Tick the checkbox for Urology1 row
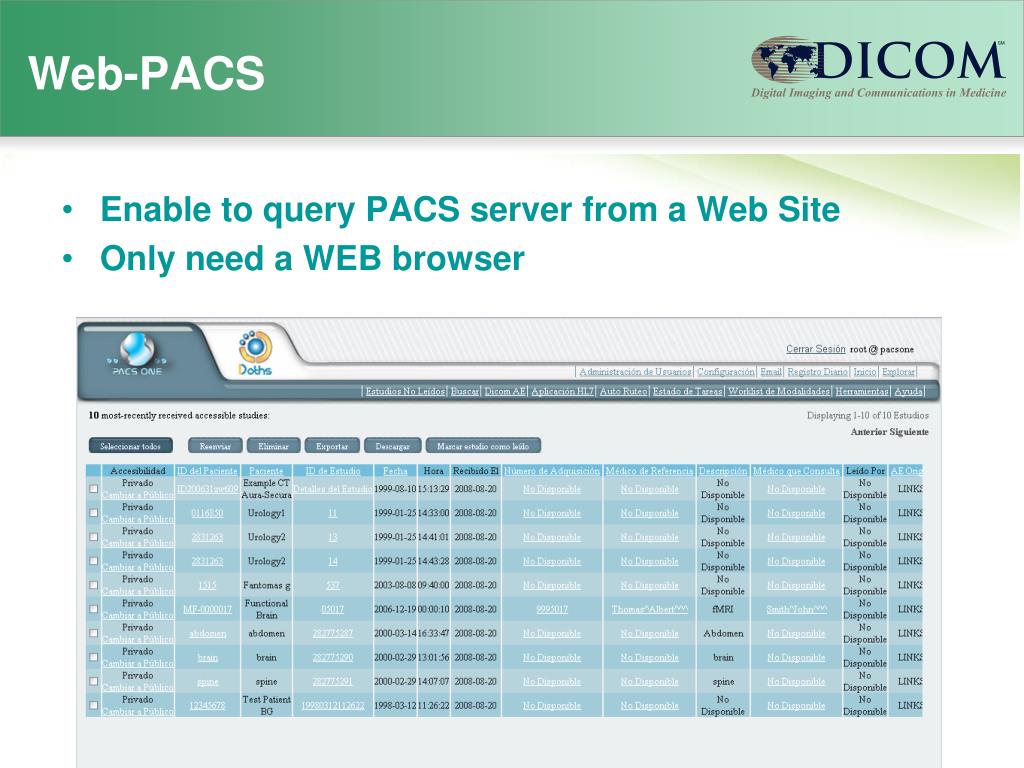 point(94,513)
